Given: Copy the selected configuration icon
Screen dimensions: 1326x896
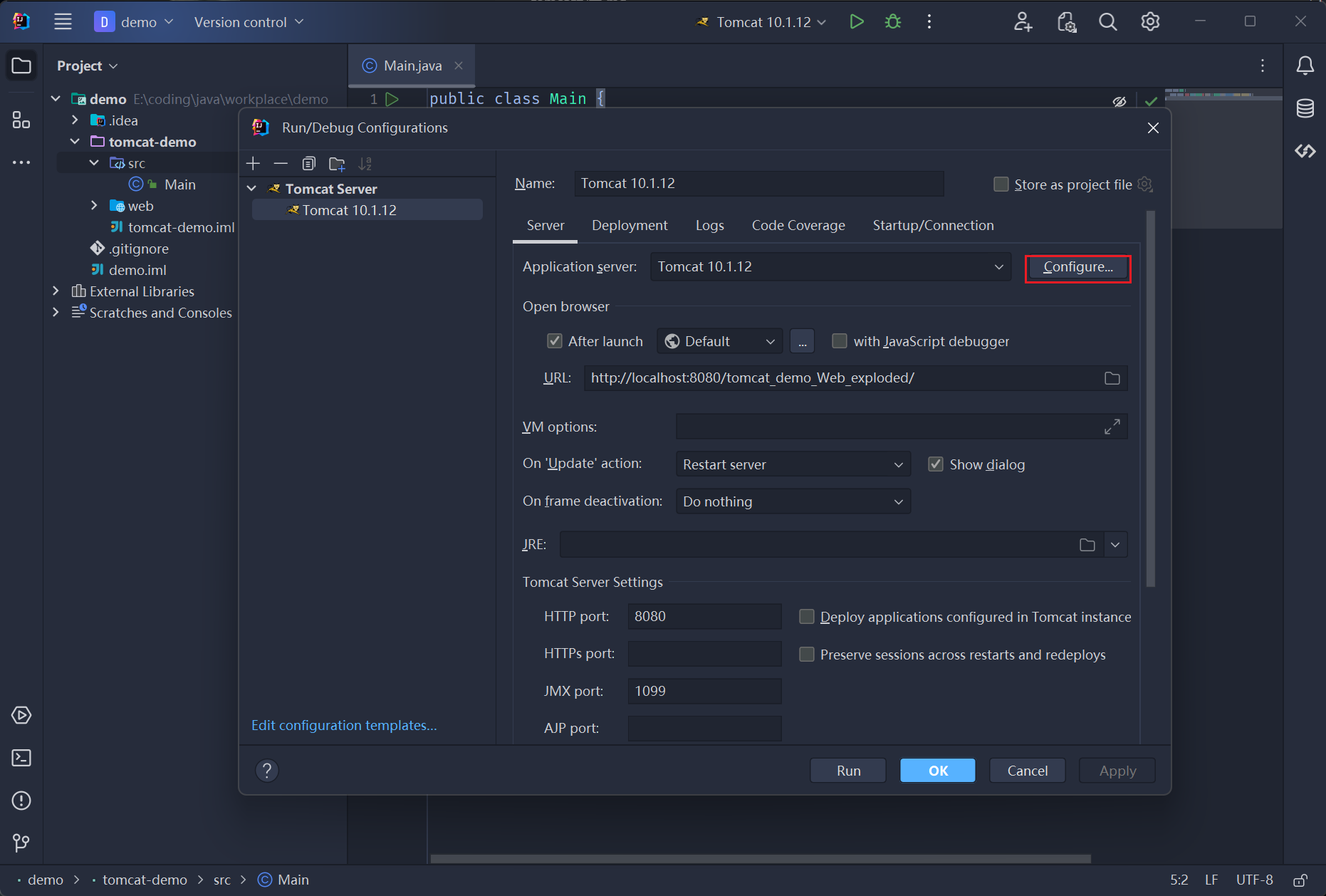Looking at the screenshot, I should click(308, 164).
